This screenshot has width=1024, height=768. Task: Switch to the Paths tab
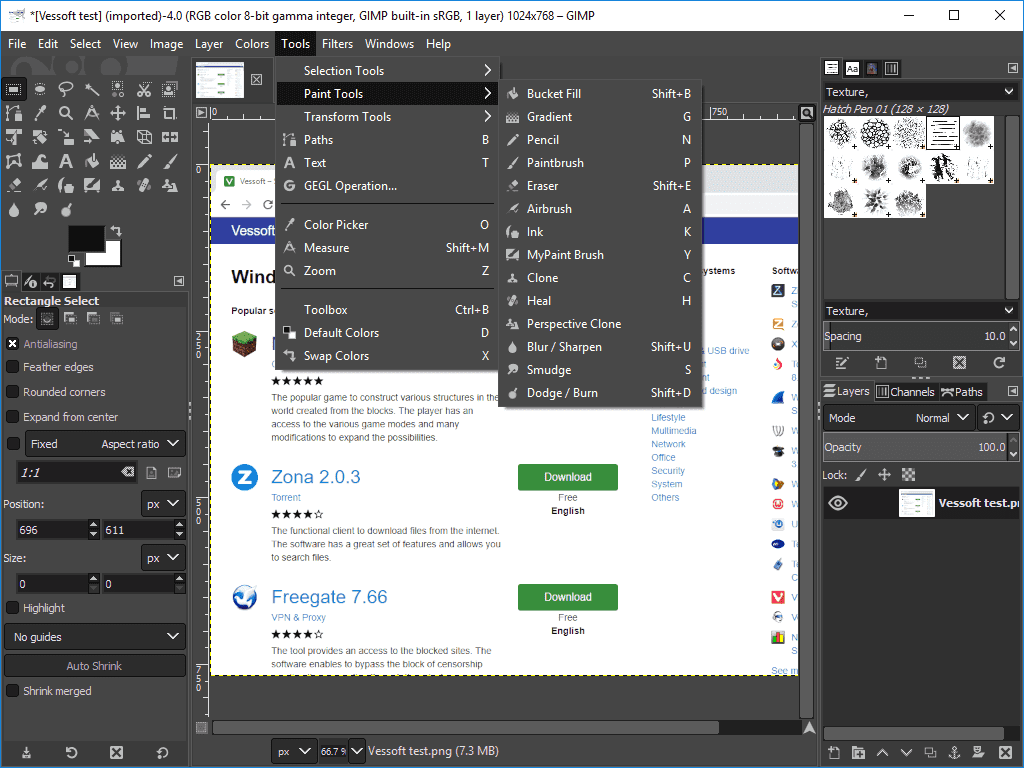pyautogui.click(x=962, y=392)
